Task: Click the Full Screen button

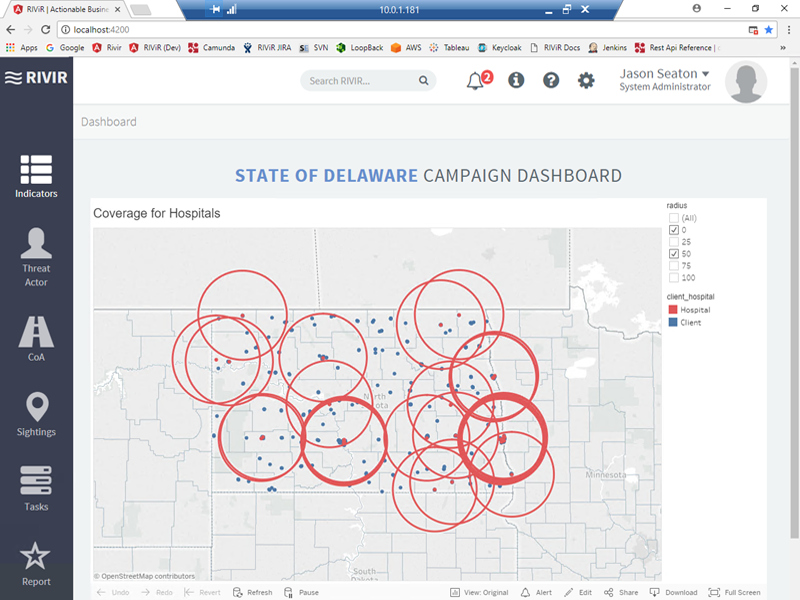Action: (x=734, y=592)
